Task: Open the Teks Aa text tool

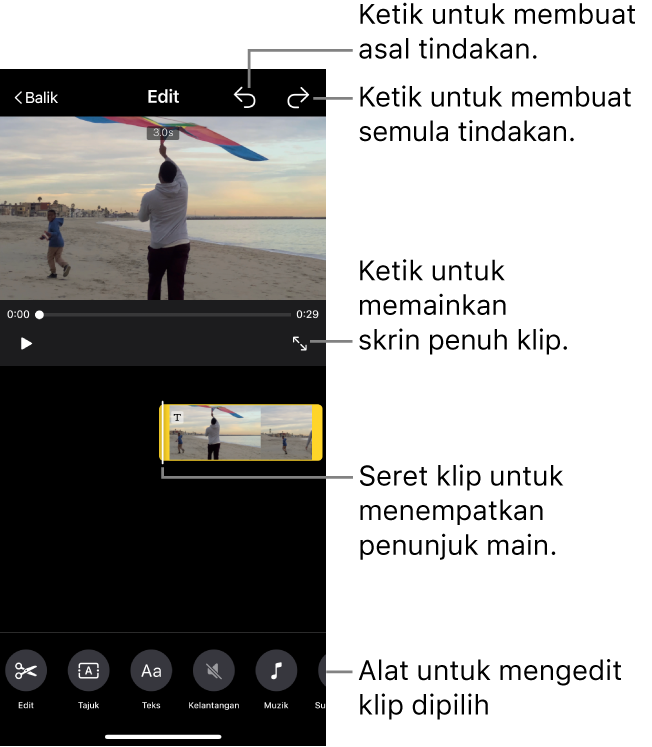Action: click(x=151, y=671)
